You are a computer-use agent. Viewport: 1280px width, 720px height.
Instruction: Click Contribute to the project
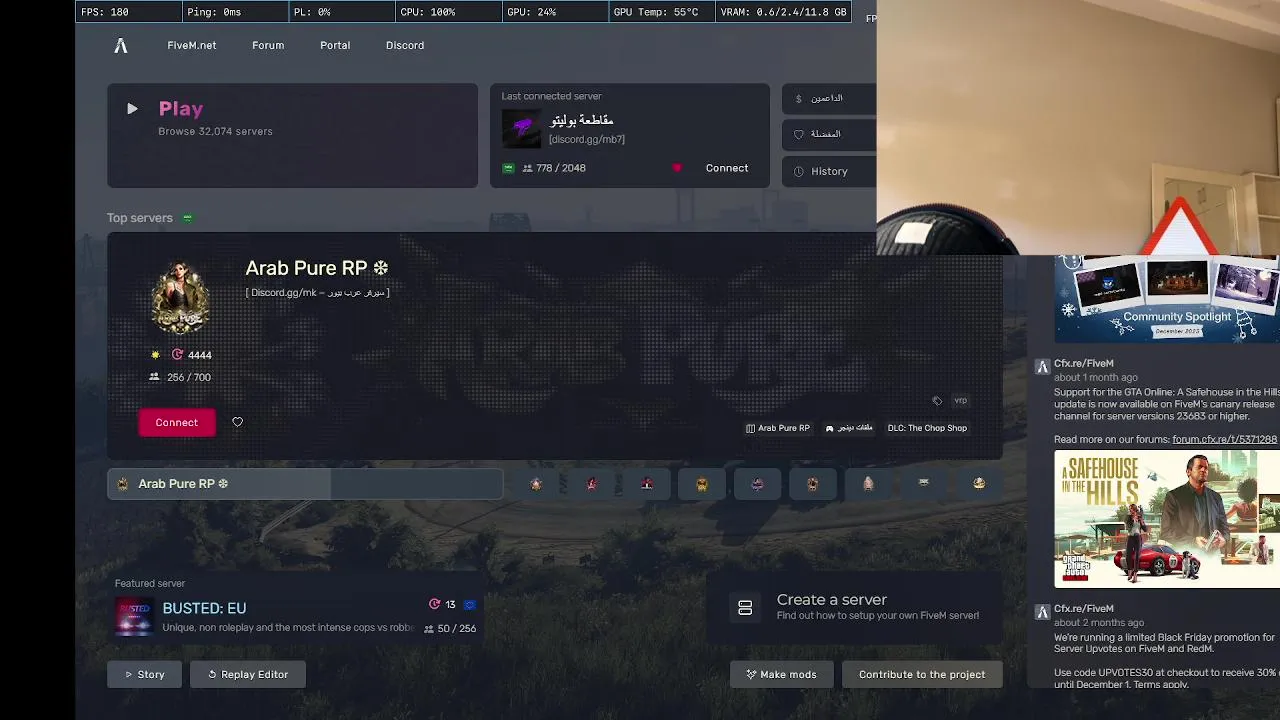922,675
